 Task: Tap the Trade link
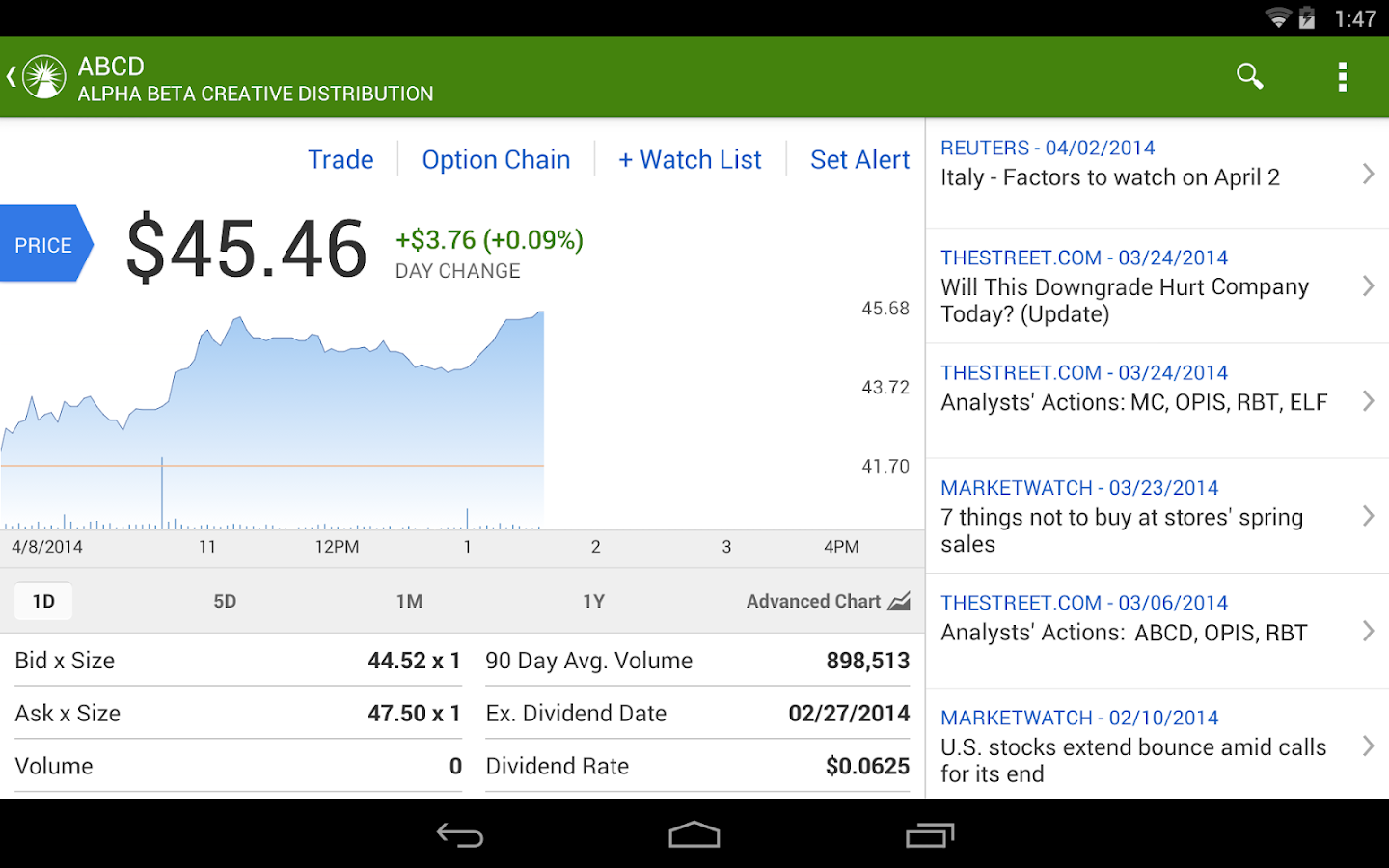point(340,159)
